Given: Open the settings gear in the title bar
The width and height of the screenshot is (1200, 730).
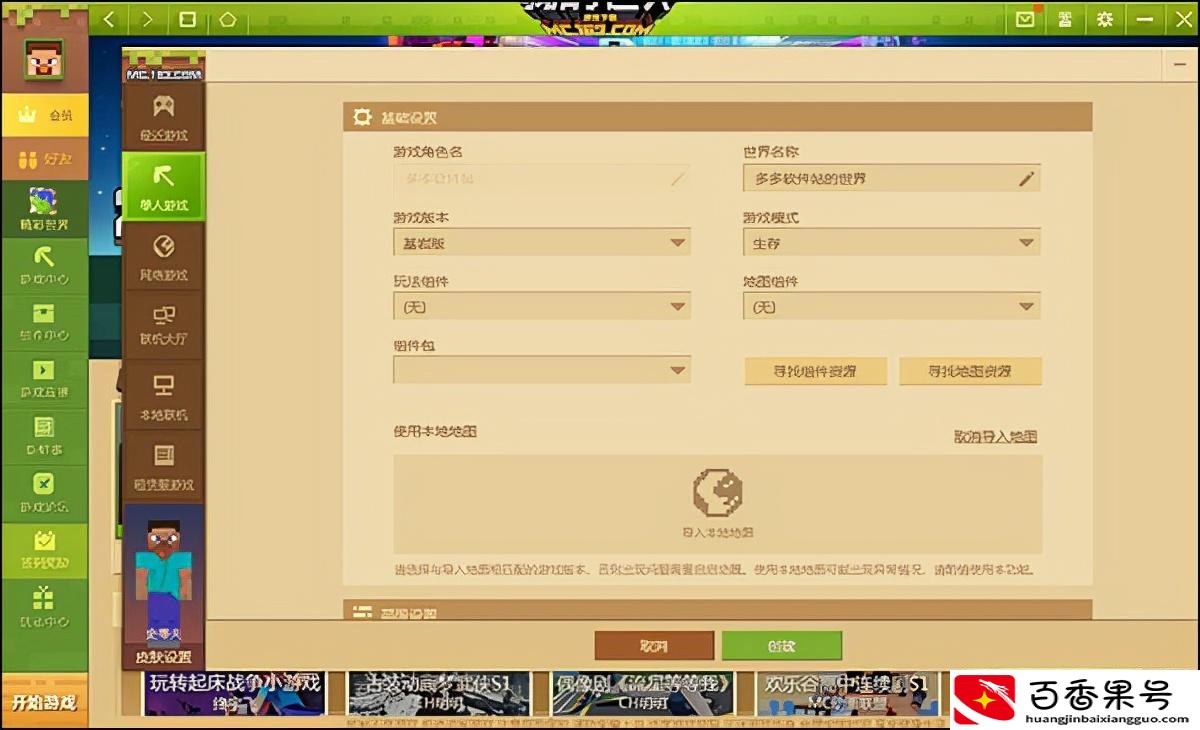Looking at the screenshot, I should (1105, 19).
